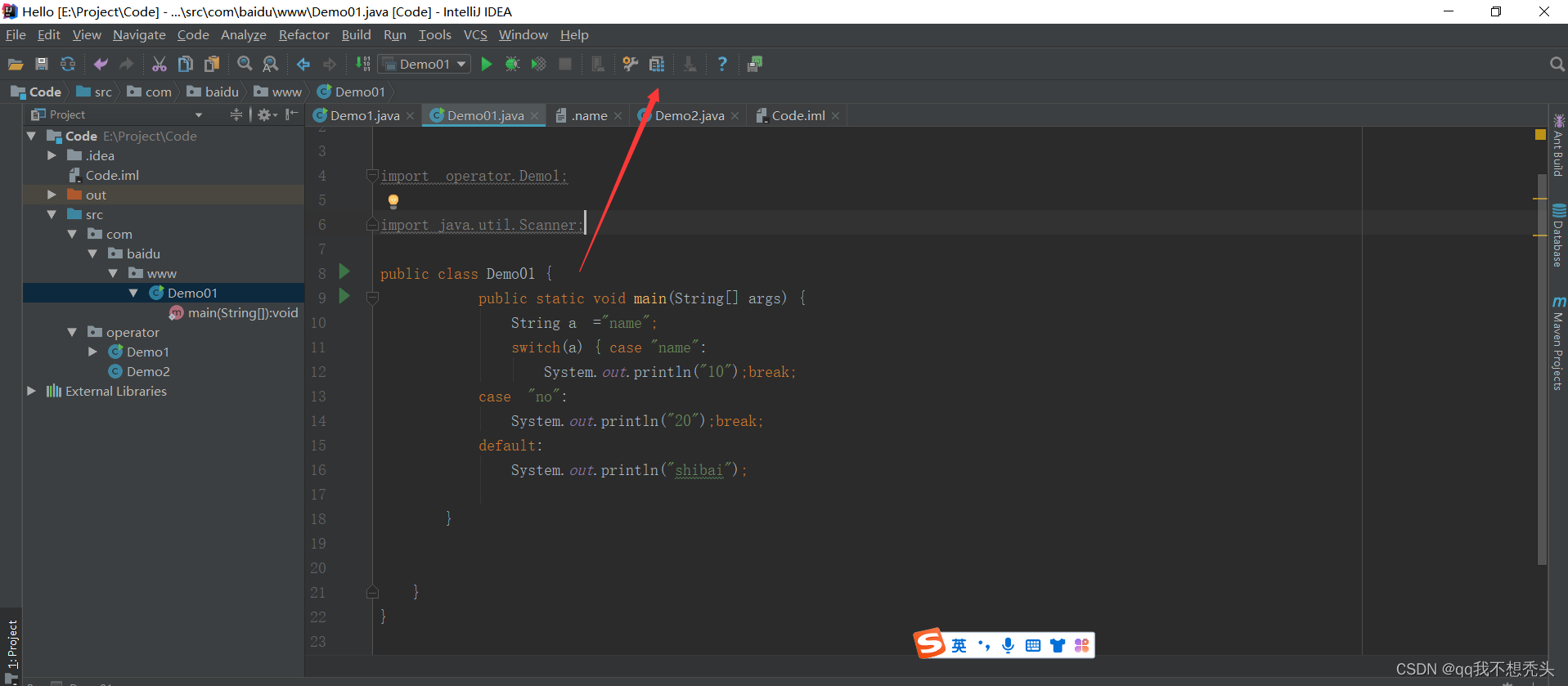Search everywhere with the magnifier at top right

pyautogui.click(x=1557, y=64)
